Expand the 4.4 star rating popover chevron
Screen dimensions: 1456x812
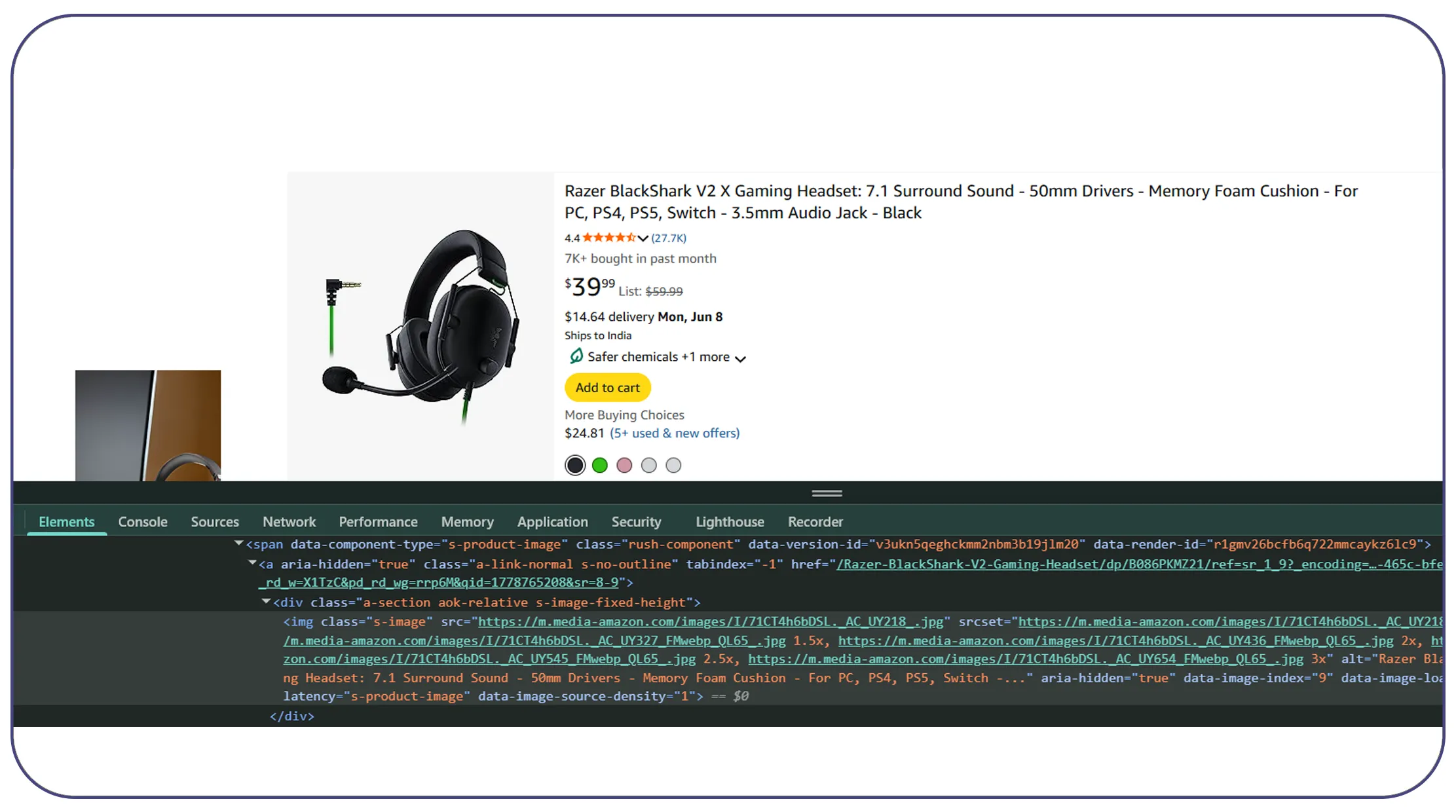pos(643,238)
